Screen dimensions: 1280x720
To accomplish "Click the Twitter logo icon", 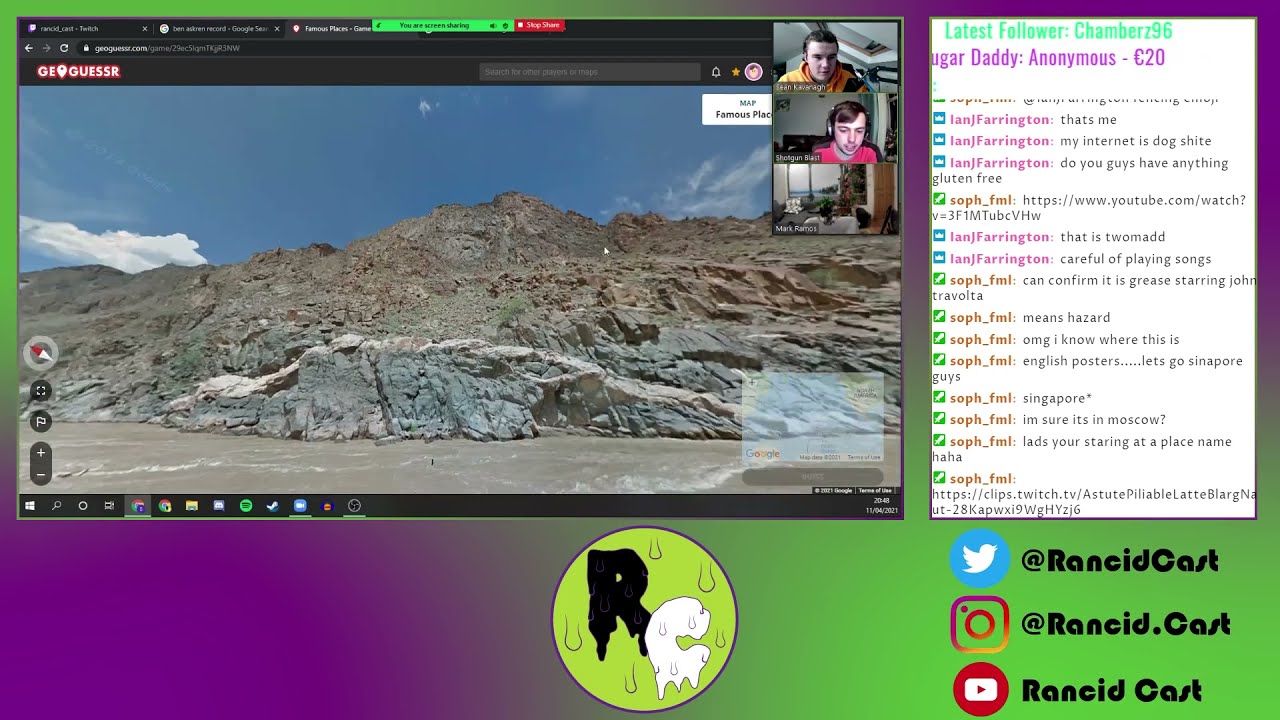I will click(x=980, y=559).
